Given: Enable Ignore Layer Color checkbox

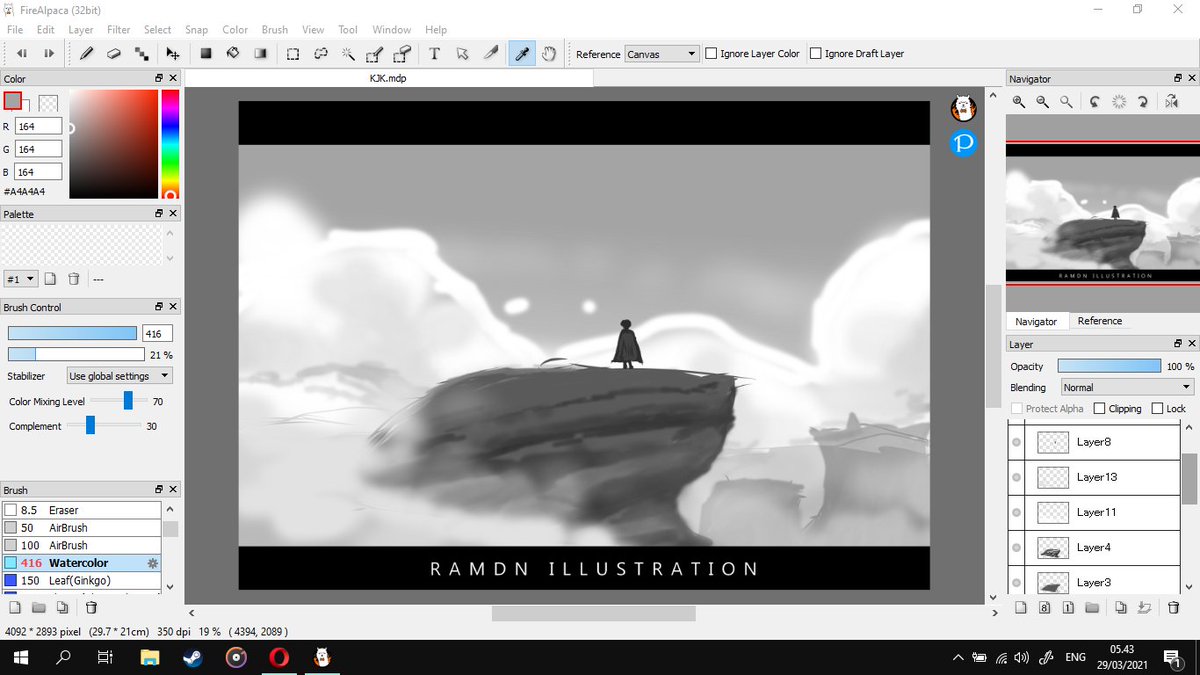Looking at the screenshot, I should point(712,54).
